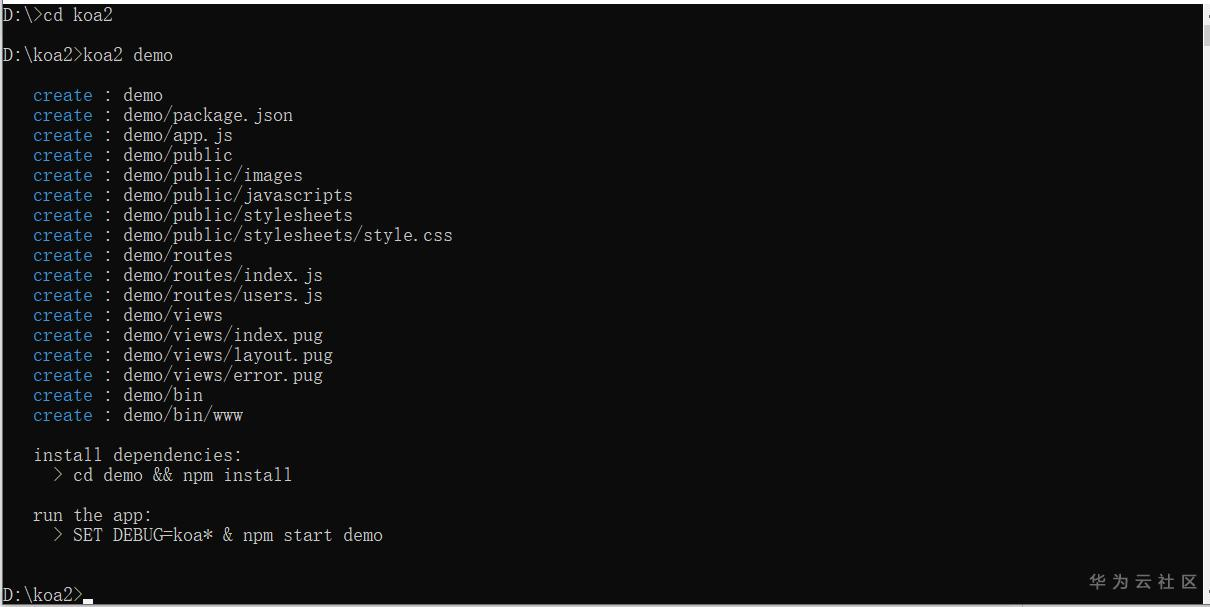
Task: Click the demo/public/images path text
Action: pyautogui.click(x=212, y=175)
